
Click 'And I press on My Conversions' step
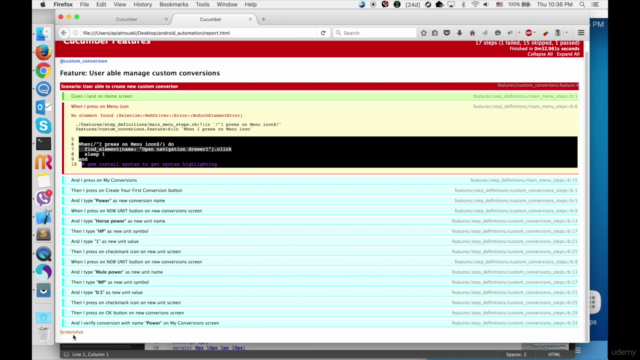point(320,180)
